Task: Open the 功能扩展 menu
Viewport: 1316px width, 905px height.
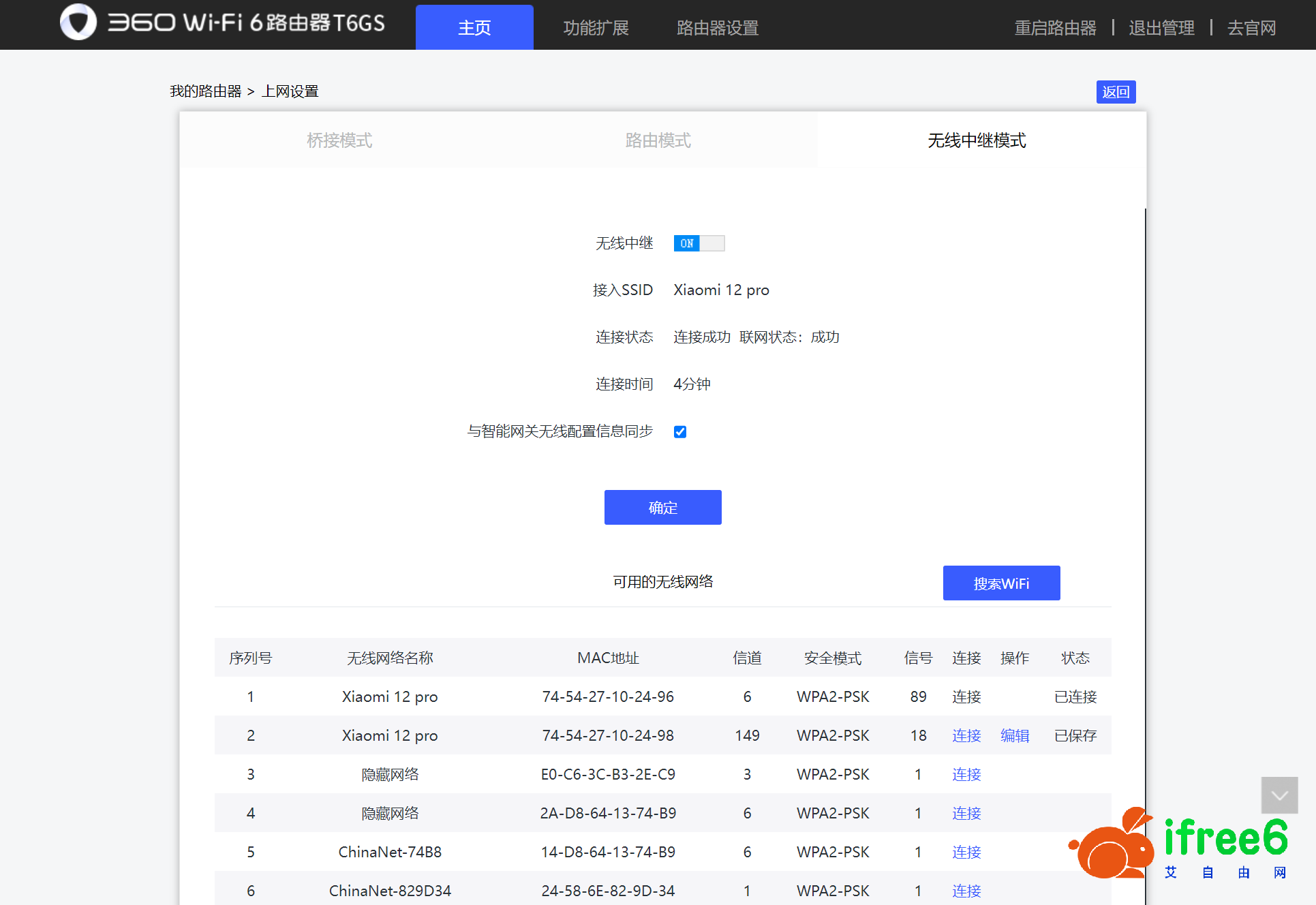Action: tap(596, 28)
